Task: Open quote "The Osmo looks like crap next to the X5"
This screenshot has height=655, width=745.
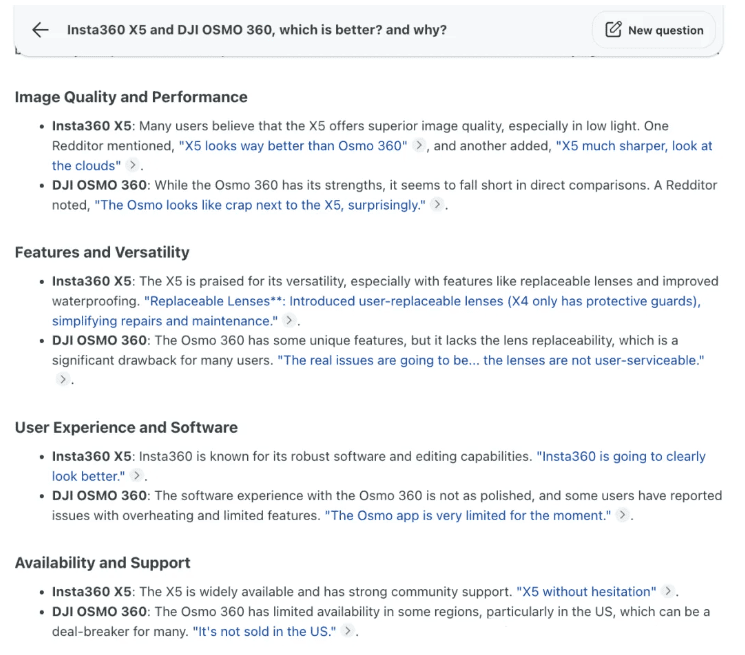Action: [x=260, y=205]
